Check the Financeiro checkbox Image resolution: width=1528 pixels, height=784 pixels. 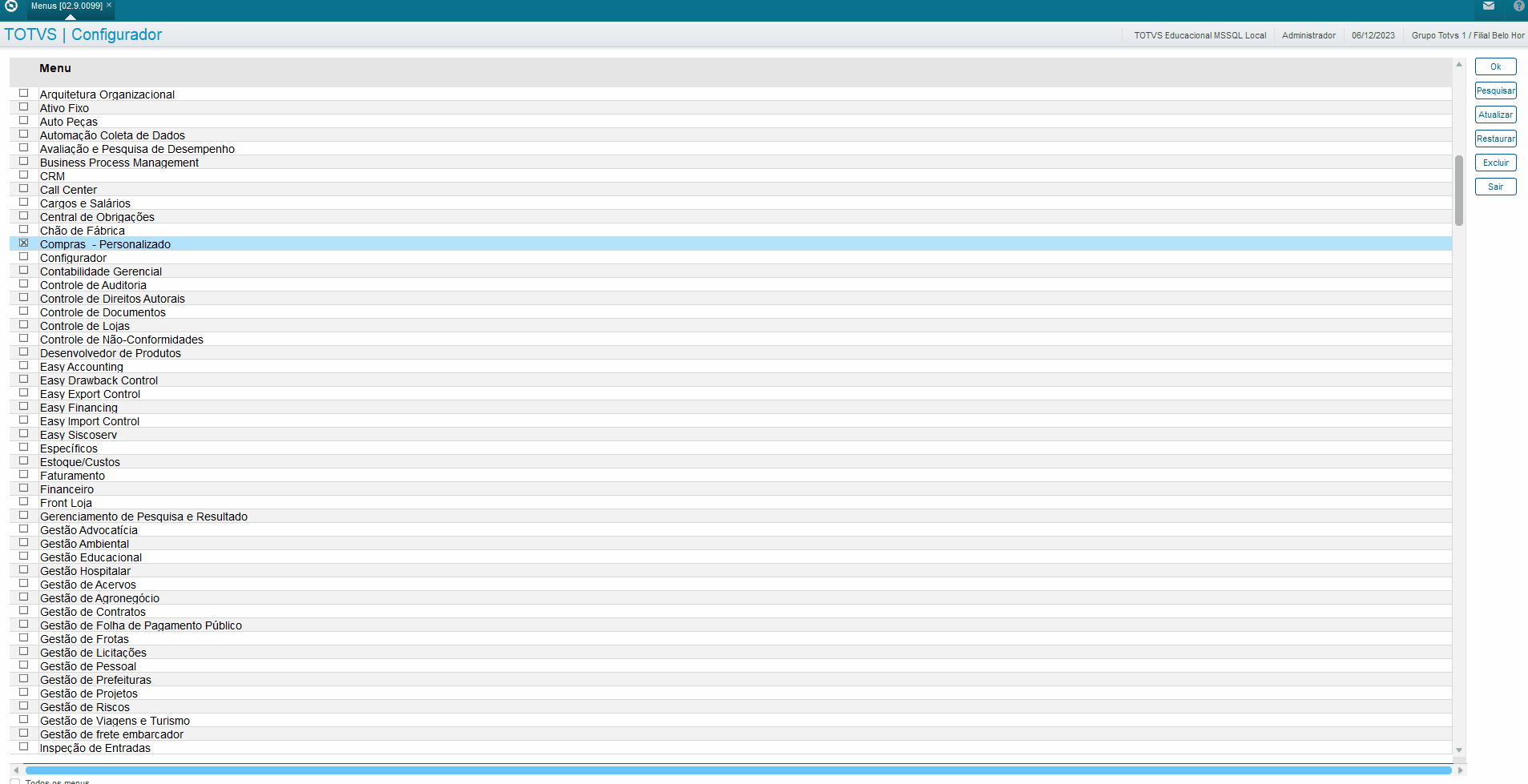[24, 488]
